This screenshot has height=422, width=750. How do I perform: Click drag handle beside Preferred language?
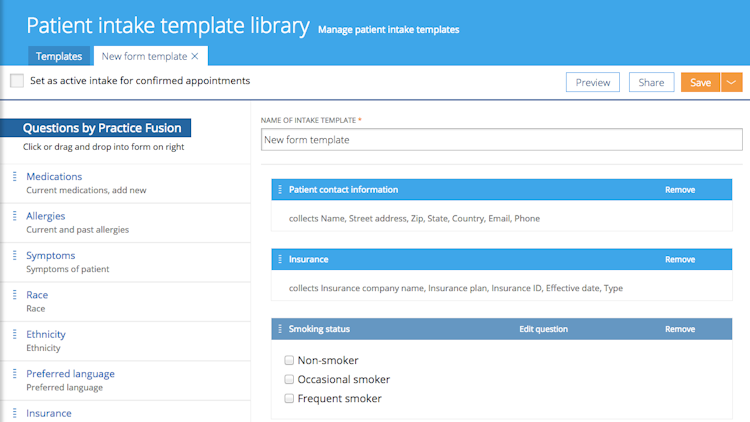(15, 374)
